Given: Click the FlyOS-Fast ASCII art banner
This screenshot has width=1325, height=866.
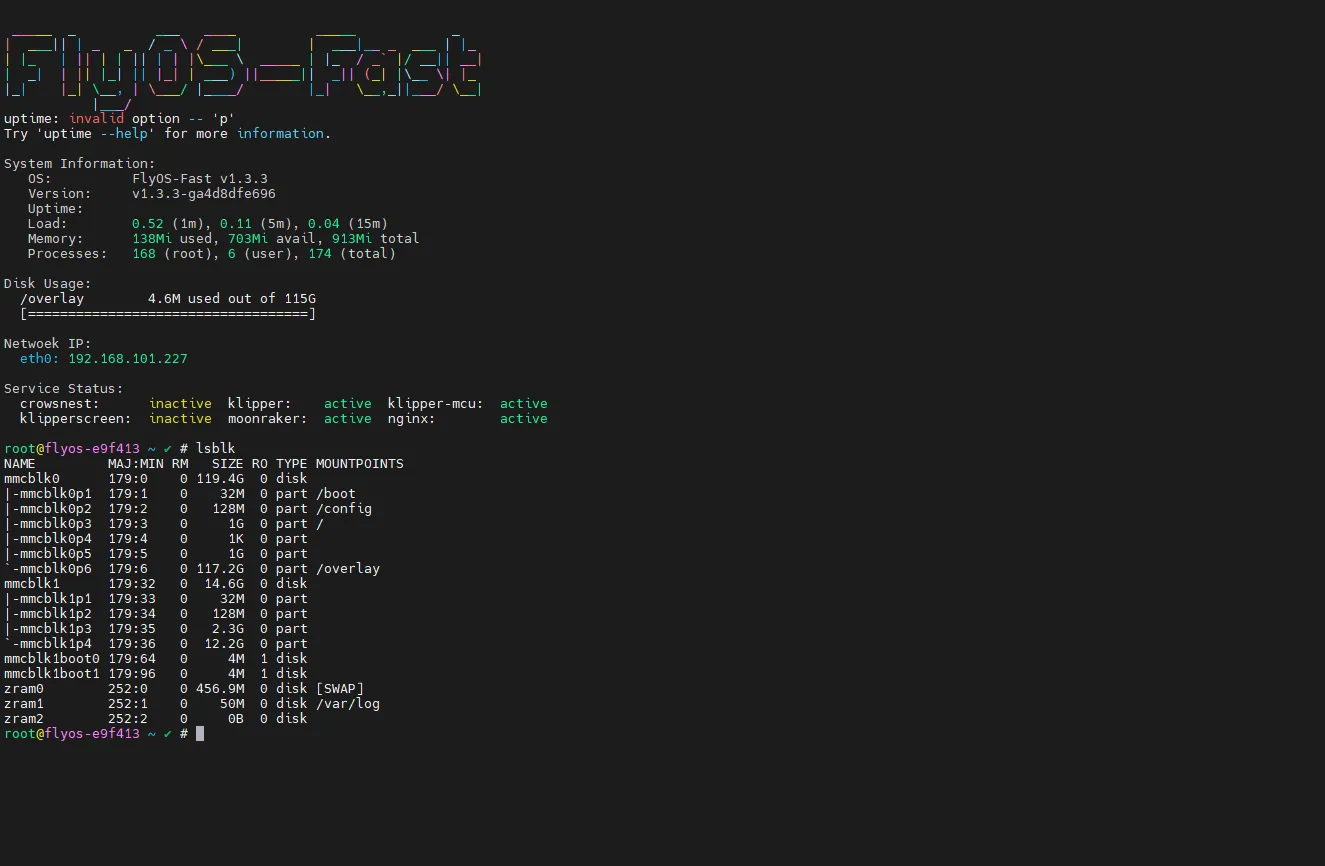Looking at the screenshot, I should 243,65.
